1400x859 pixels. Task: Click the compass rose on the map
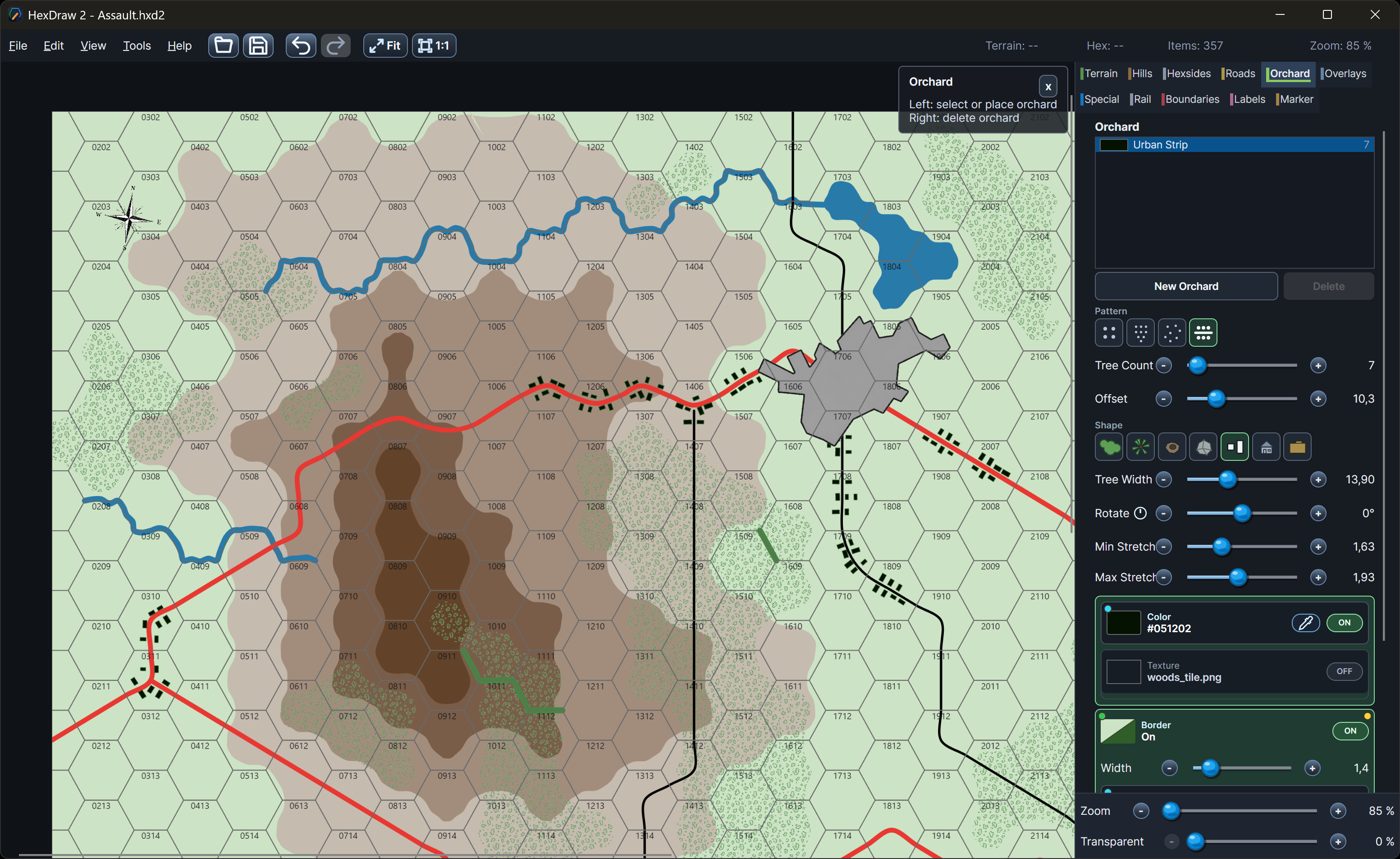click(129, 218)
